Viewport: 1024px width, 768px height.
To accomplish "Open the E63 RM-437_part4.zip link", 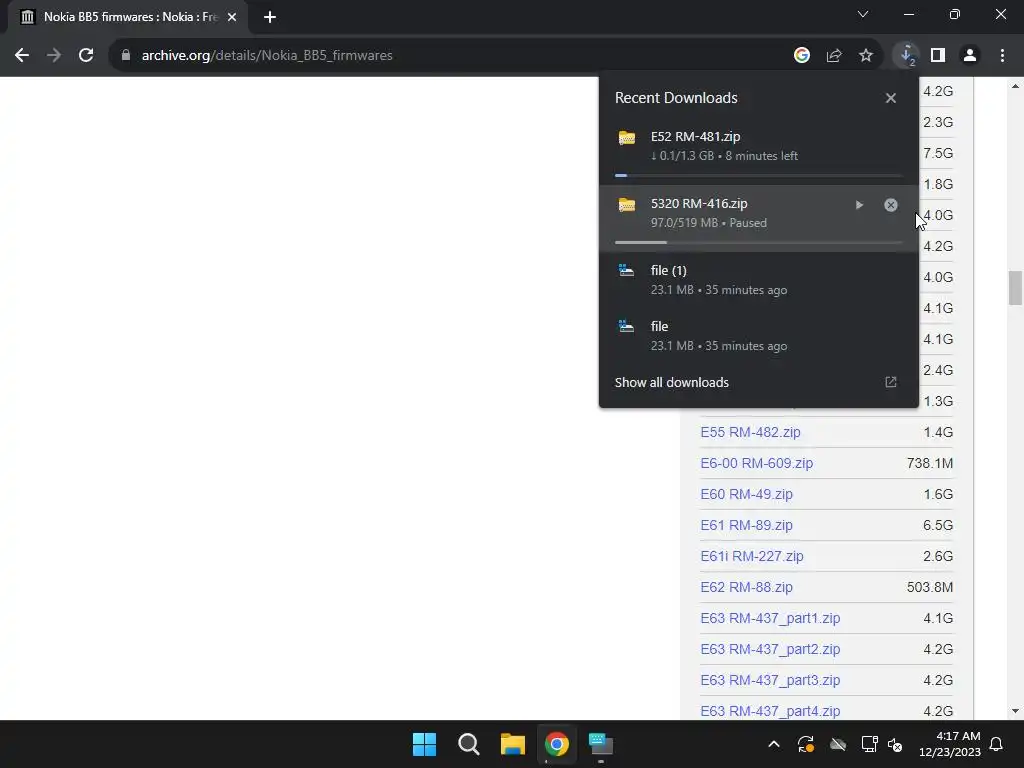I will point(770,711).
